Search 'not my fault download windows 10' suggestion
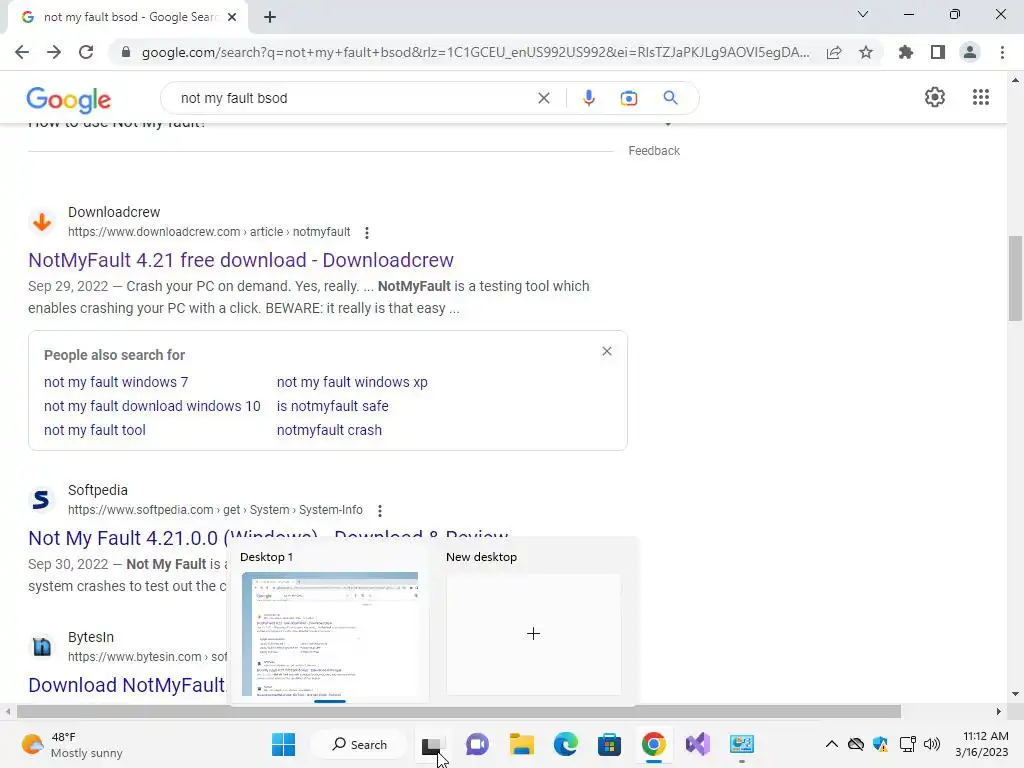 (x=152, y=406)
